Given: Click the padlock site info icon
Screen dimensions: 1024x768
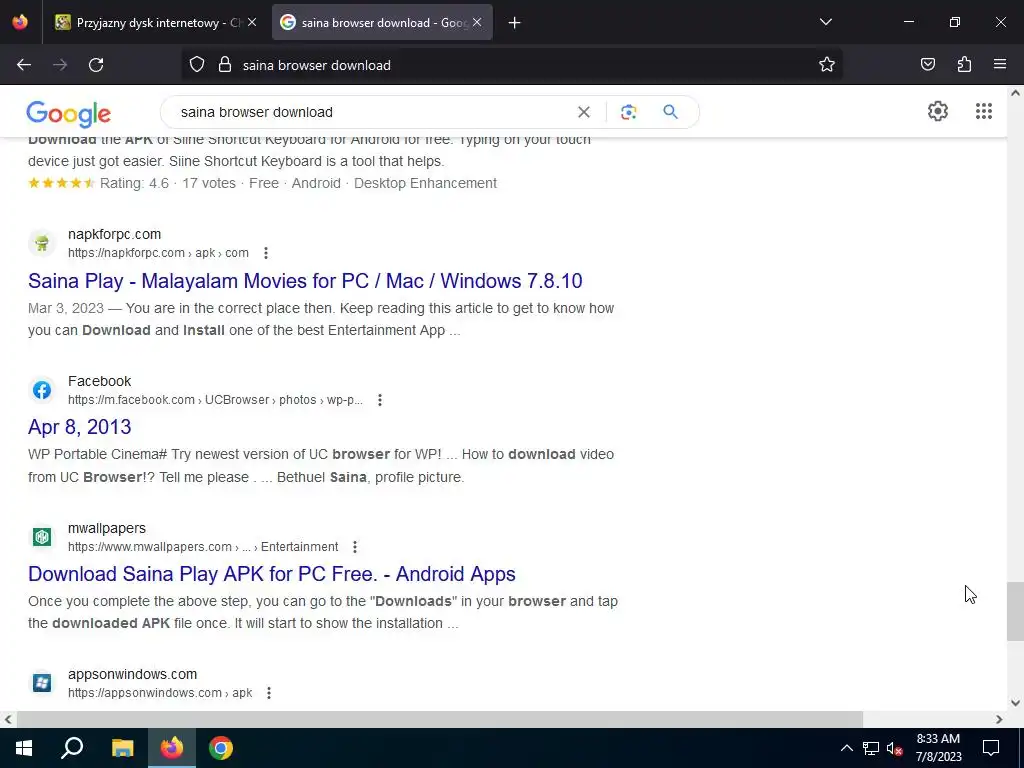Looking at the screenshot, I should tap(225, 65).
